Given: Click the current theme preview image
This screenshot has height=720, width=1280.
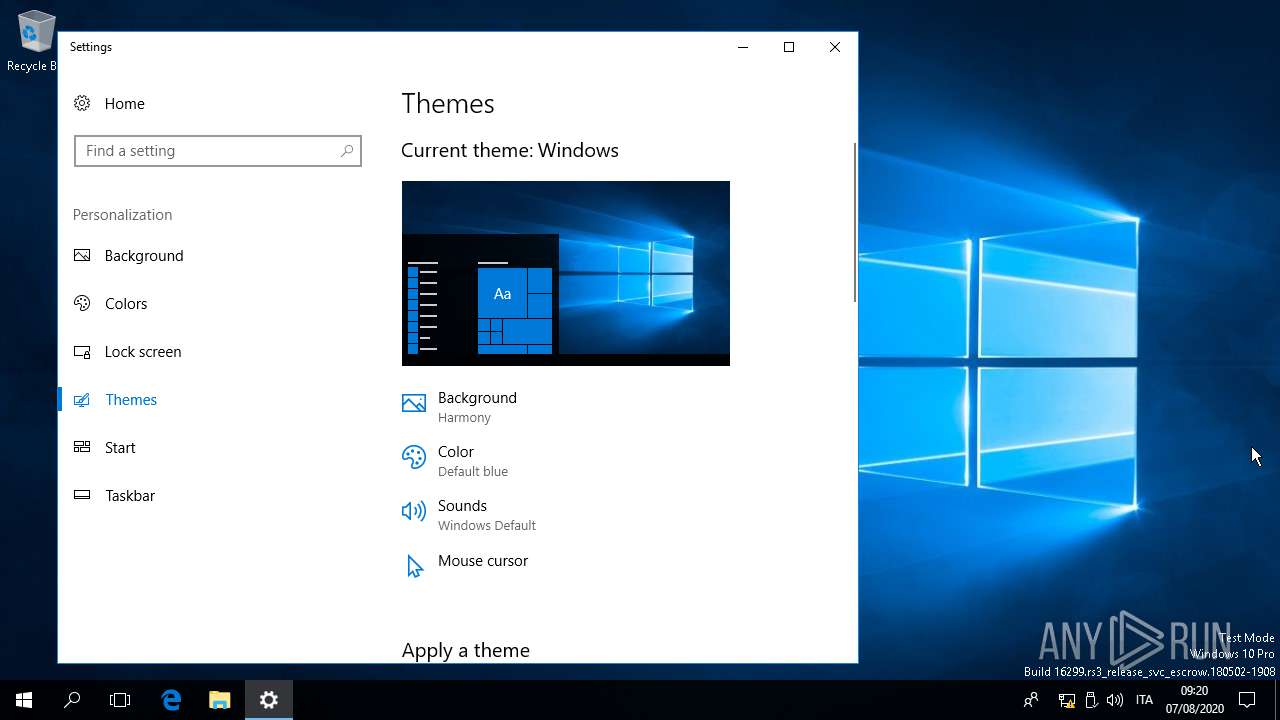Looking at the screenshot, I should (566, 273).
